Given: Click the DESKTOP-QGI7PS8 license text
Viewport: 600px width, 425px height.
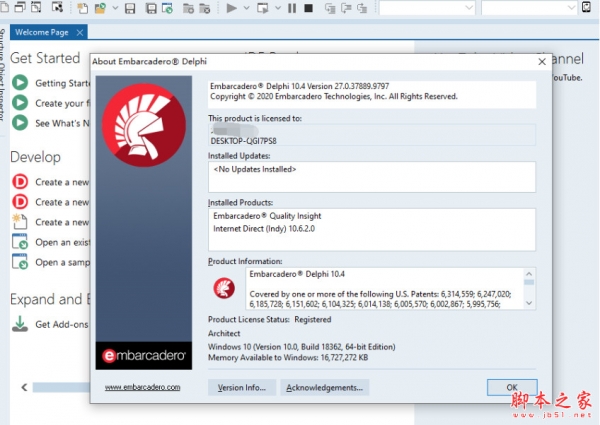Looking at the screenshot, I should point(243,141).
